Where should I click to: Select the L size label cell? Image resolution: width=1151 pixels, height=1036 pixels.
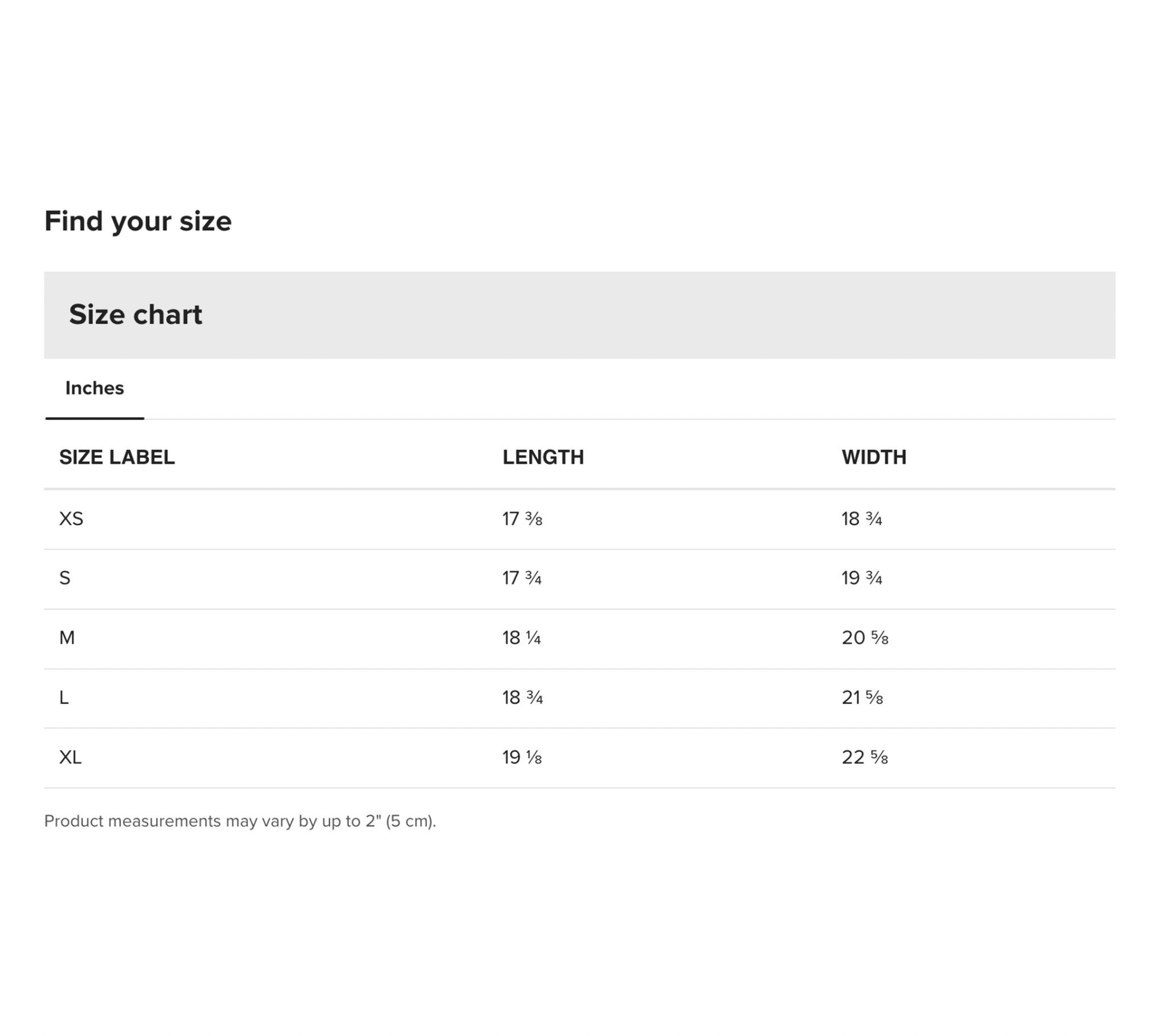[x=64, y=697]
